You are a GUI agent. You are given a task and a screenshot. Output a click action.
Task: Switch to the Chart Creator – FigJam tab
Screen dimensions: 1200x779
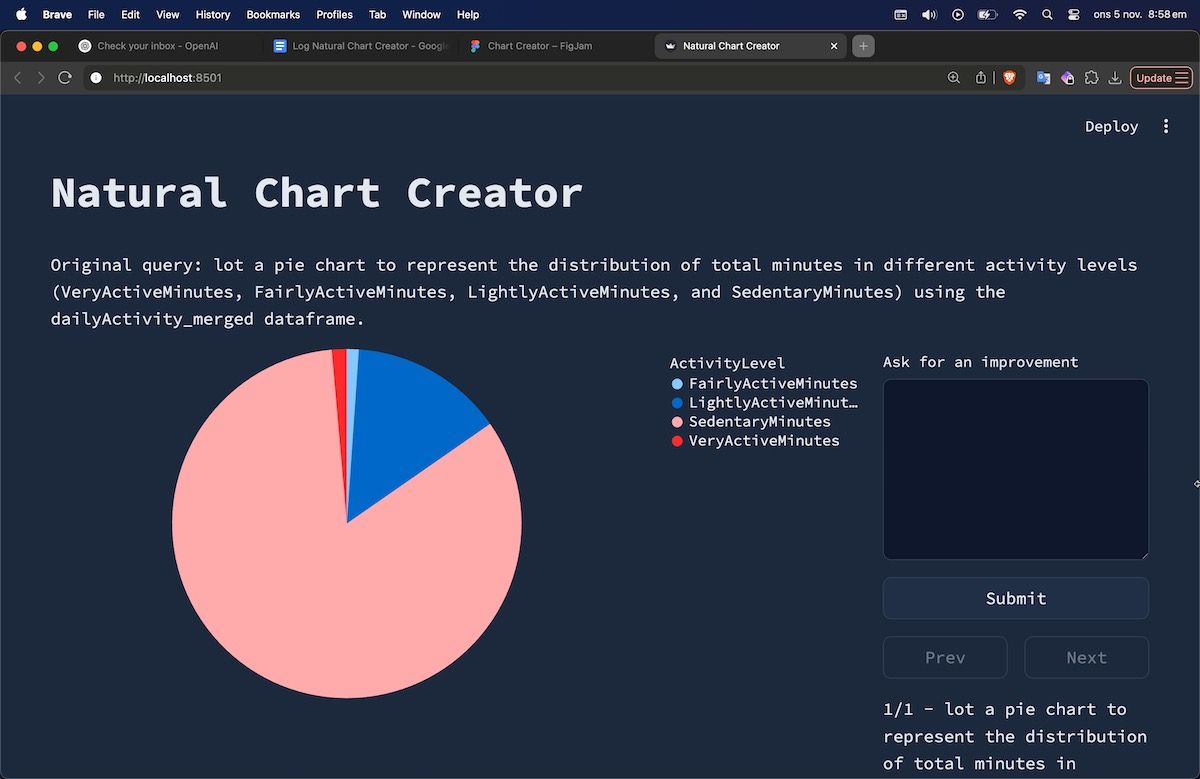click(539, 46)
